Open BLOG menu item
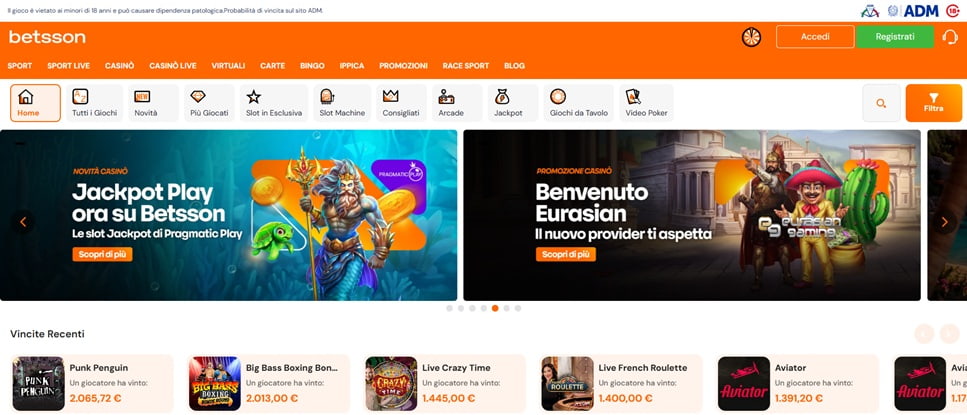The height and width of the screenshot is (415, 967). tap(514, 66)
